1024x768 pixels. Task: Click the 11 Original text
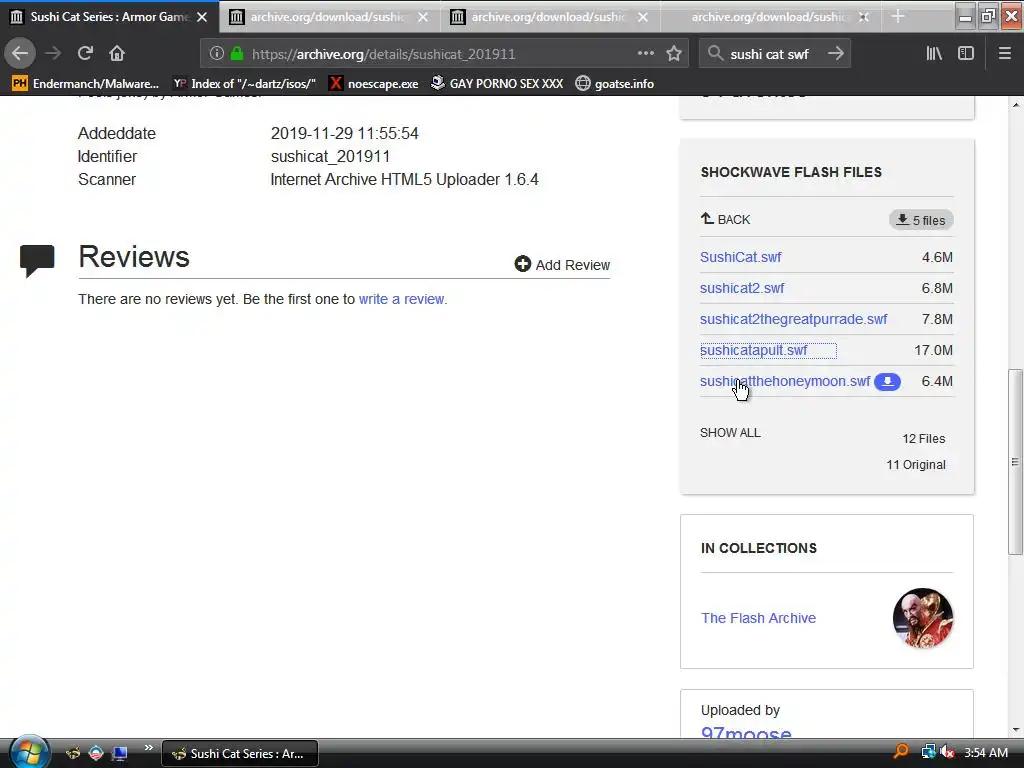coord(916,465)
